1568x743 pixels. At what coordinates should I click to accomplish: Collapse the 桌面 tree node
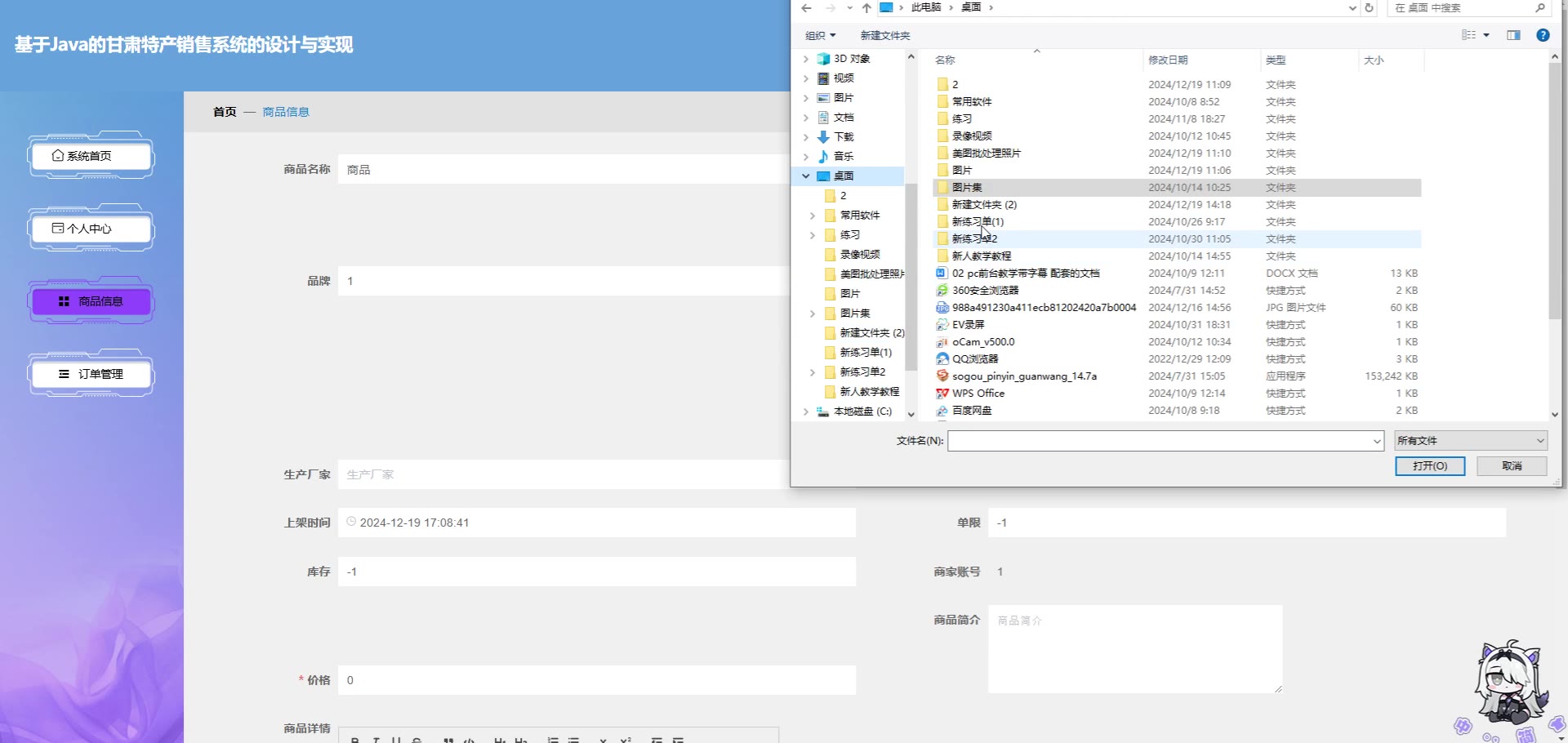(x=806, y=176)
